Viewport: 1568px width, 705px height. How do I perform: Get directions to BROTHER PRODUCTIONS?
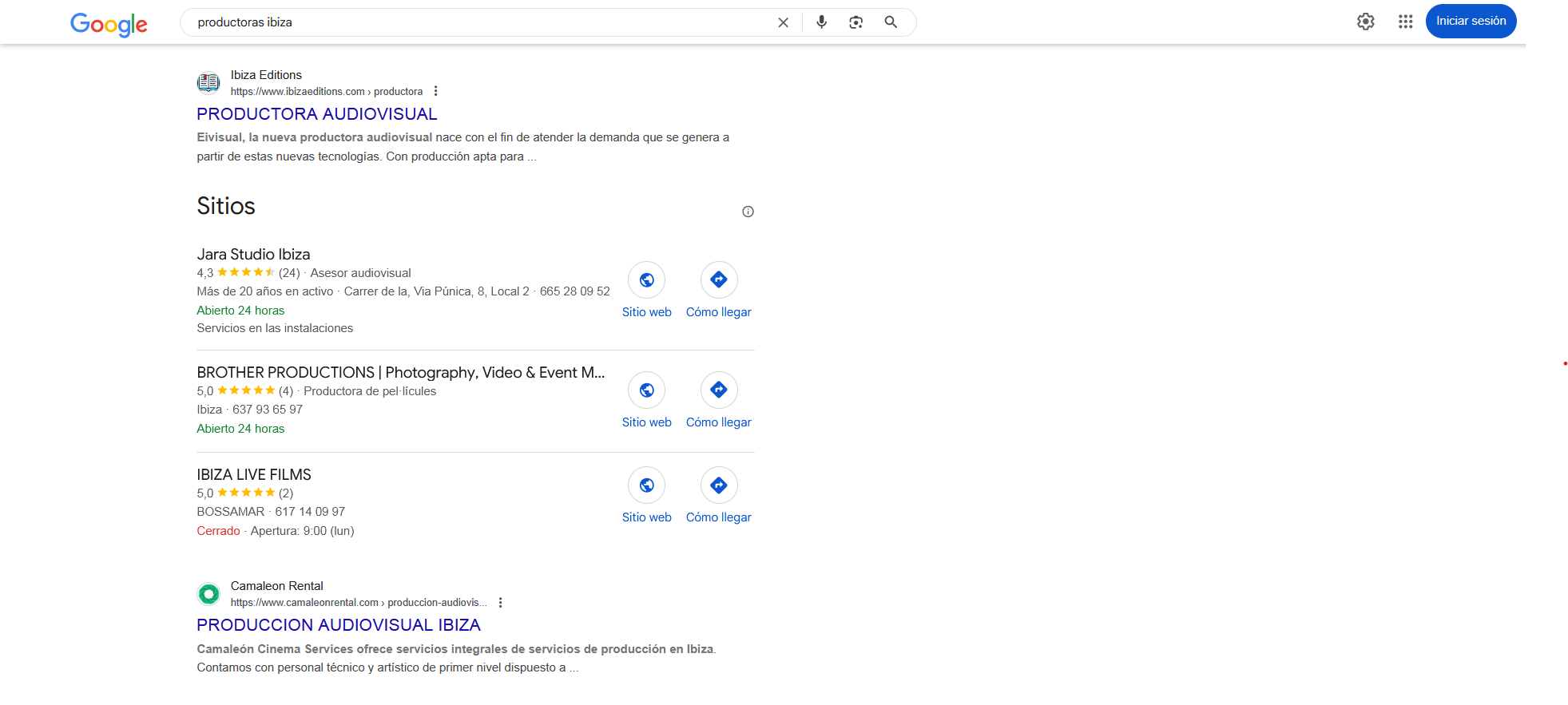tap(718, 390)
